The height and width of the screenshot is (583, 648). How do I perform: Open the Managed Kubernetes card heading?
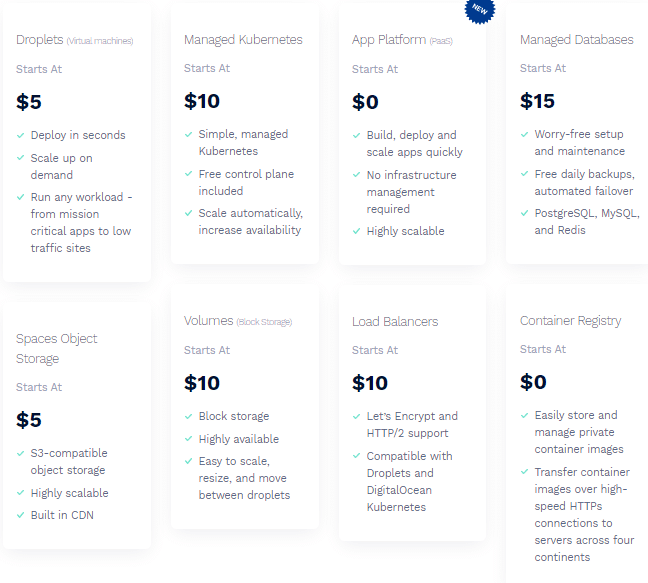[243, 40]
